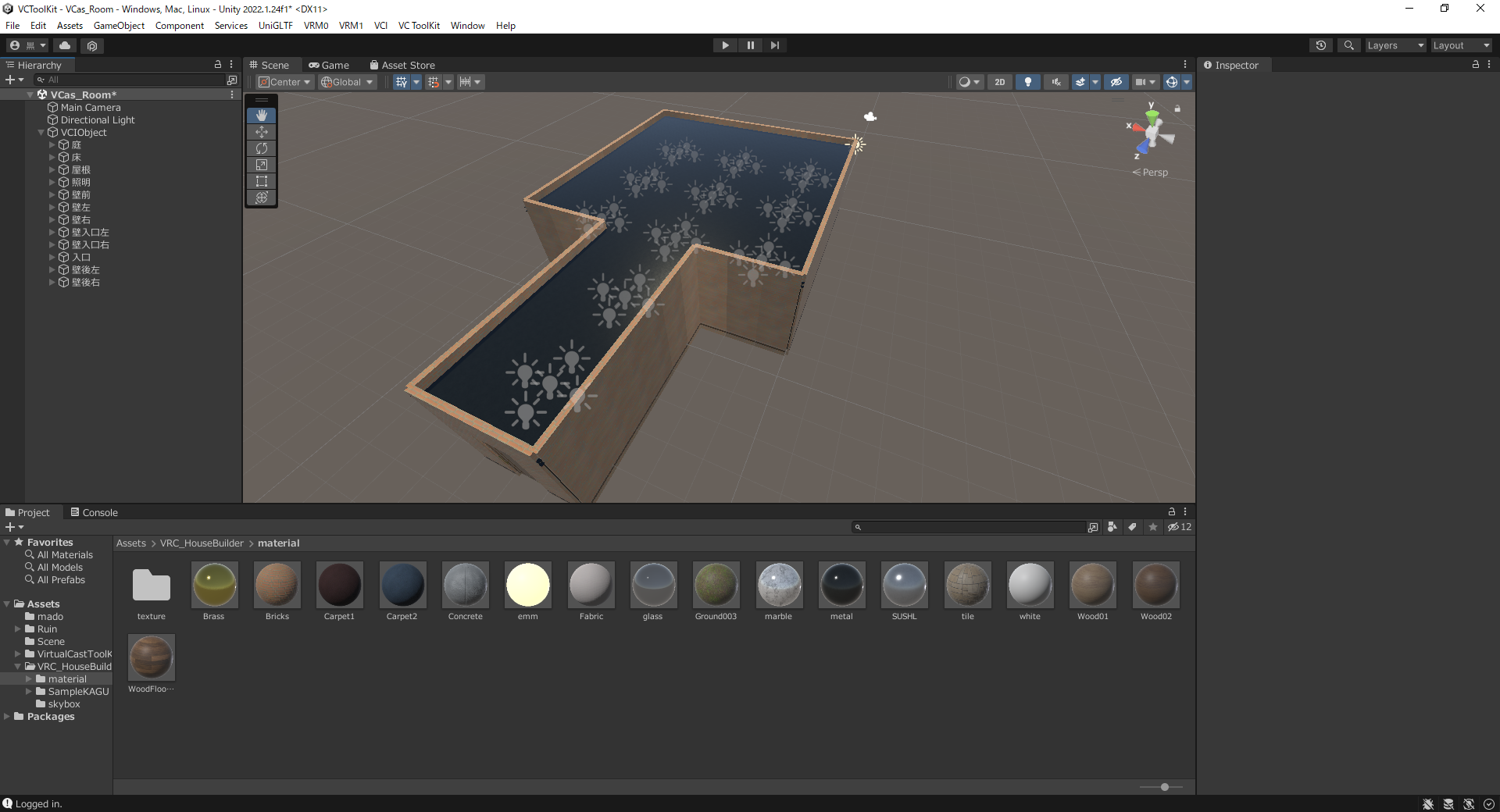1500x812 pixels.
Task: Select the glass material
Action: (x=653, y=591)
